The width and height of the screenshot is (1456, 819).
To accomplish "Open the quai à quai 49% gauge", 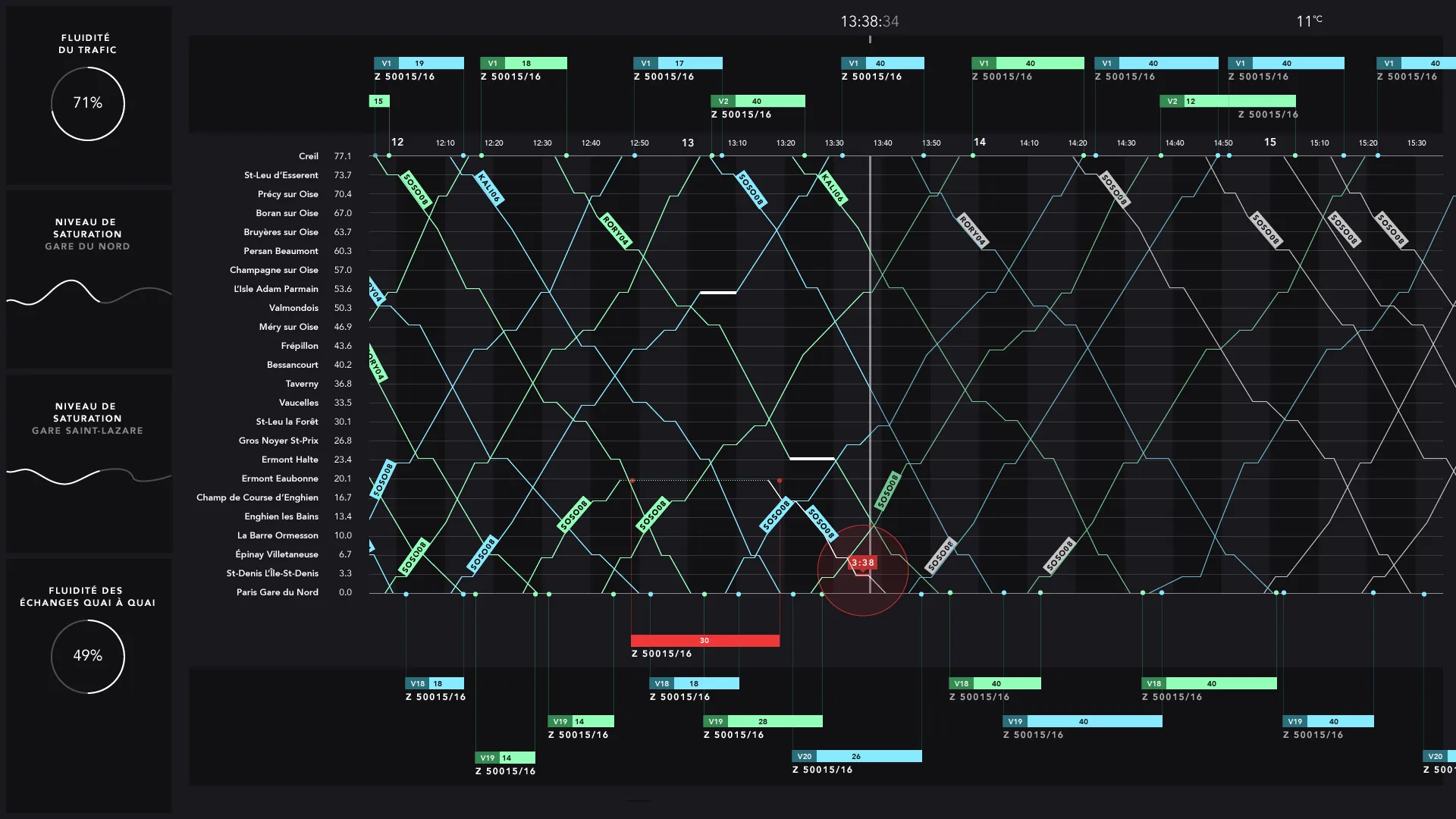I will click(x=88, y=656).
